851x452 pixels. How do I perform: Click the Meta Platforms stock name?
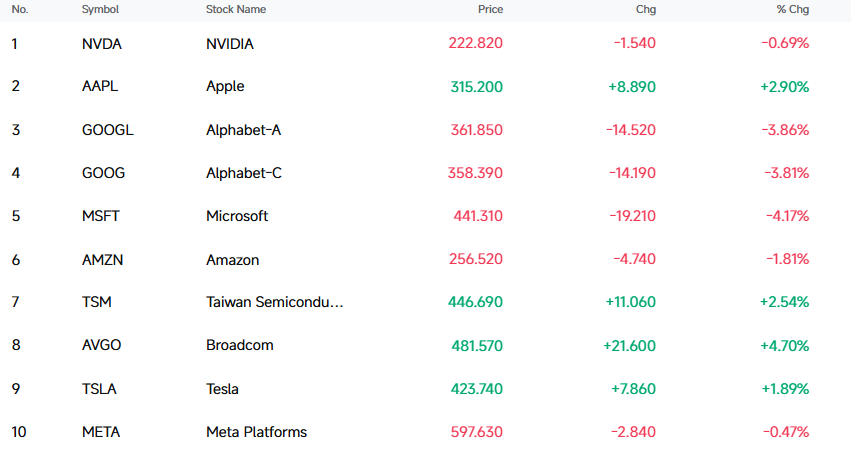256,432
